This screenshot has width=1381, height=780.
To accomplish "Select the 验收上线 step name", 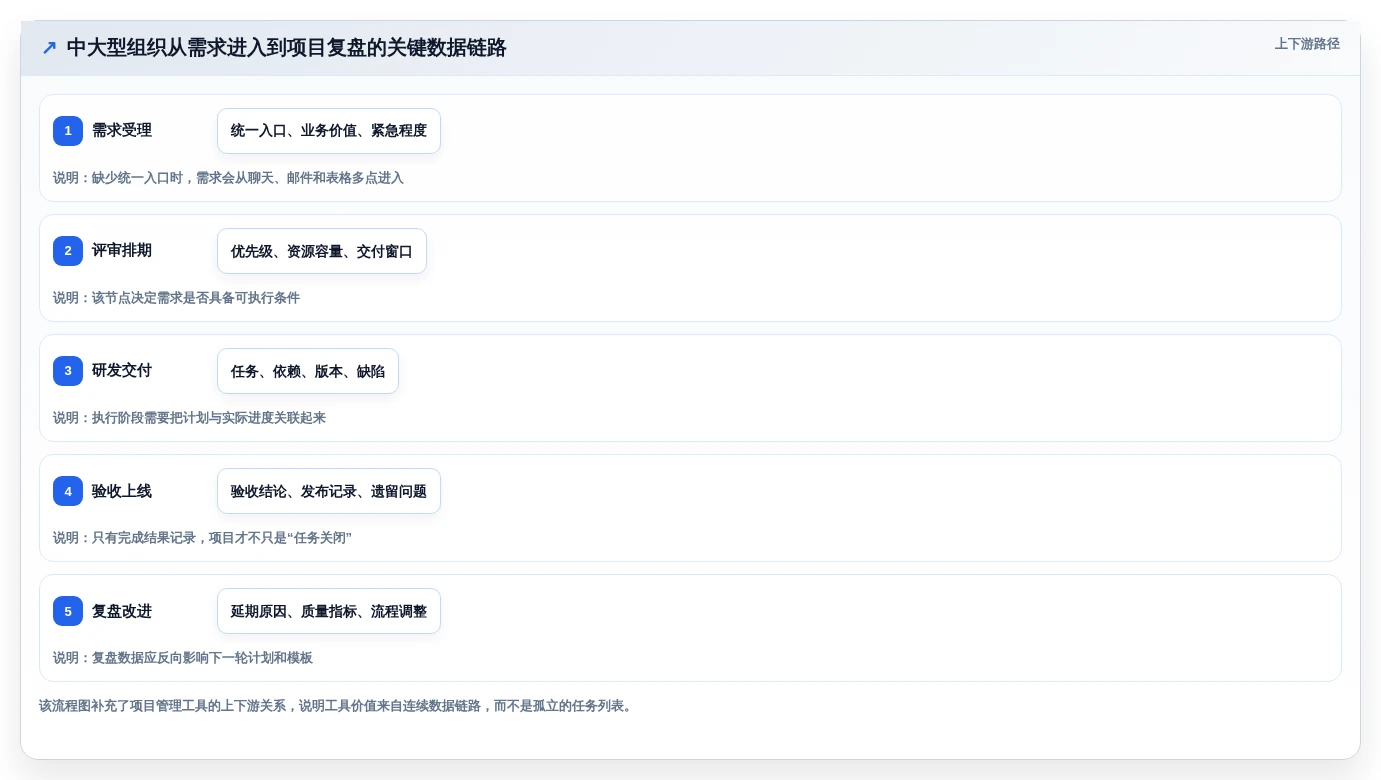I will [122, 491].
